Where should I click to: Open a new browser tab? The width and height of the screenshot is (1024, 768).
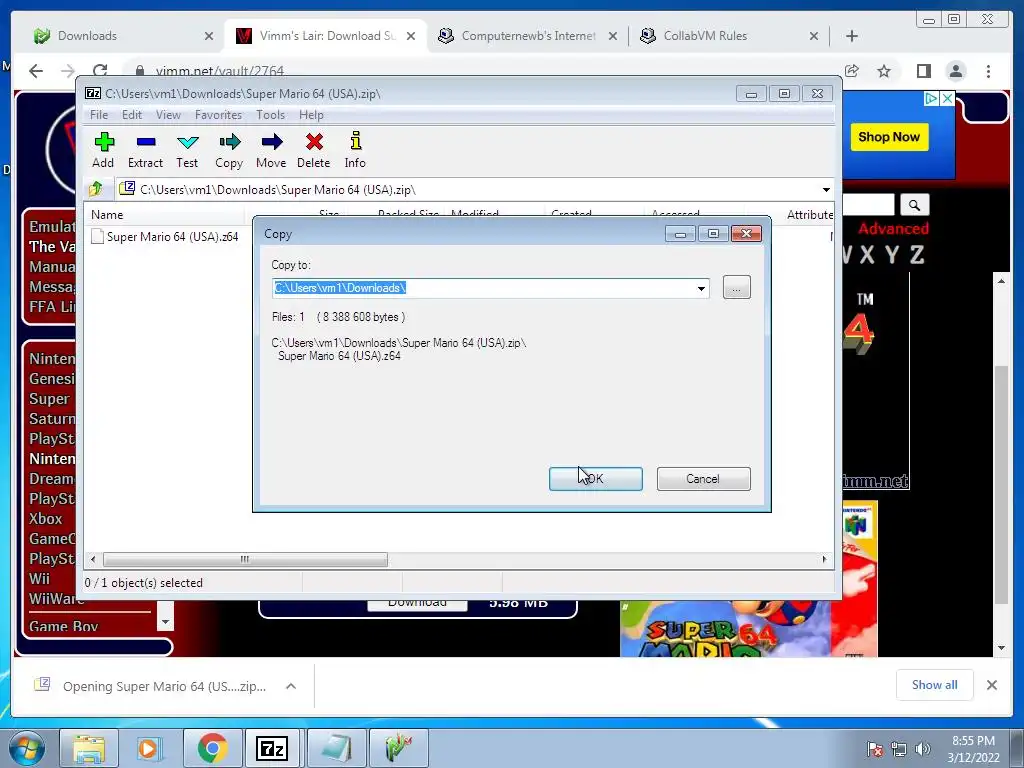click(852, 36)
